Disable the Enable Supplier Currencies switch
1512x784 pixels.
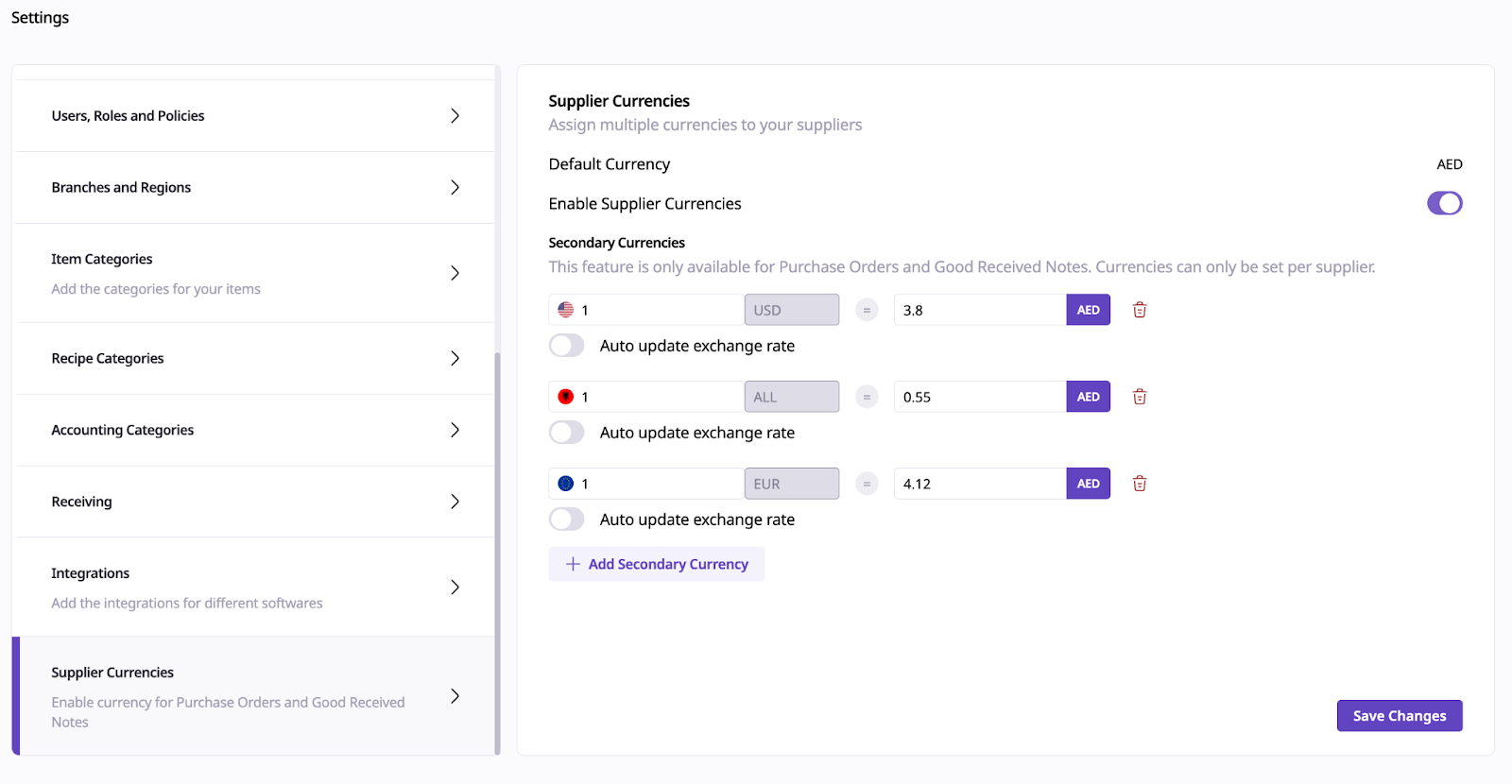(1444, 203)
